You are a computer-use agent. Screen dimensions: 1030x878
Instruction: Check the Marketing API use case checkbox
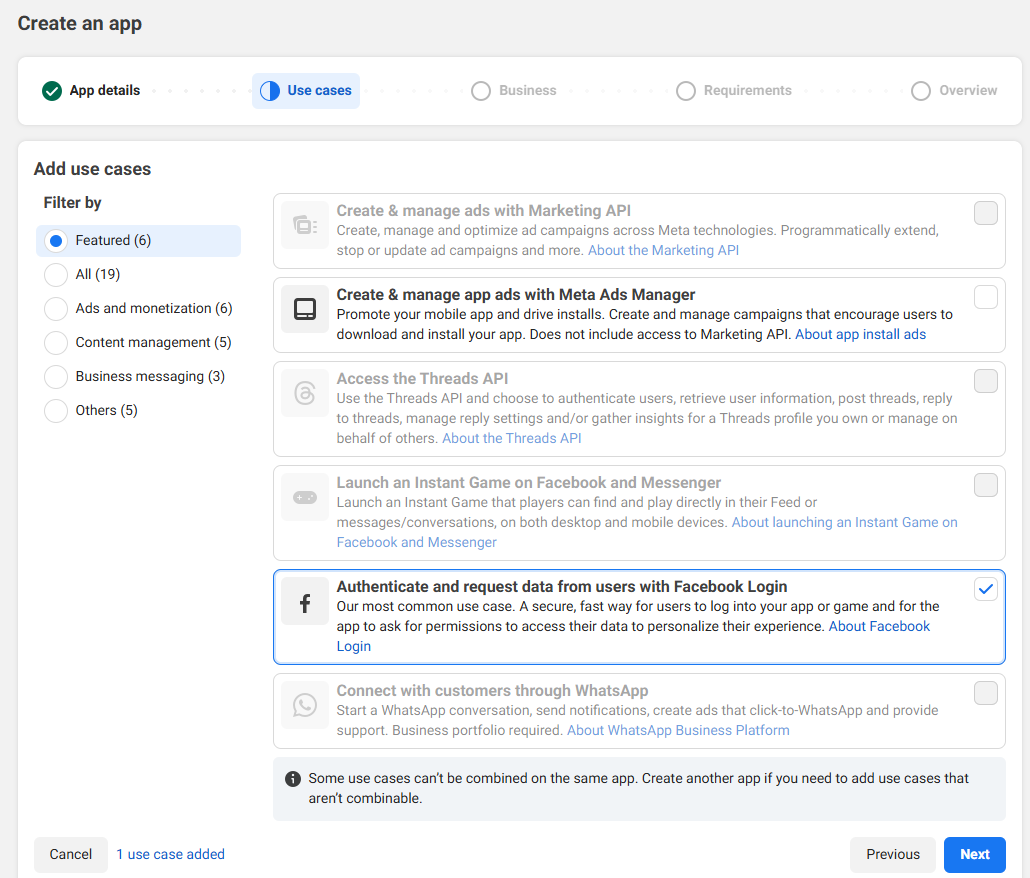[x=986, y=213]
